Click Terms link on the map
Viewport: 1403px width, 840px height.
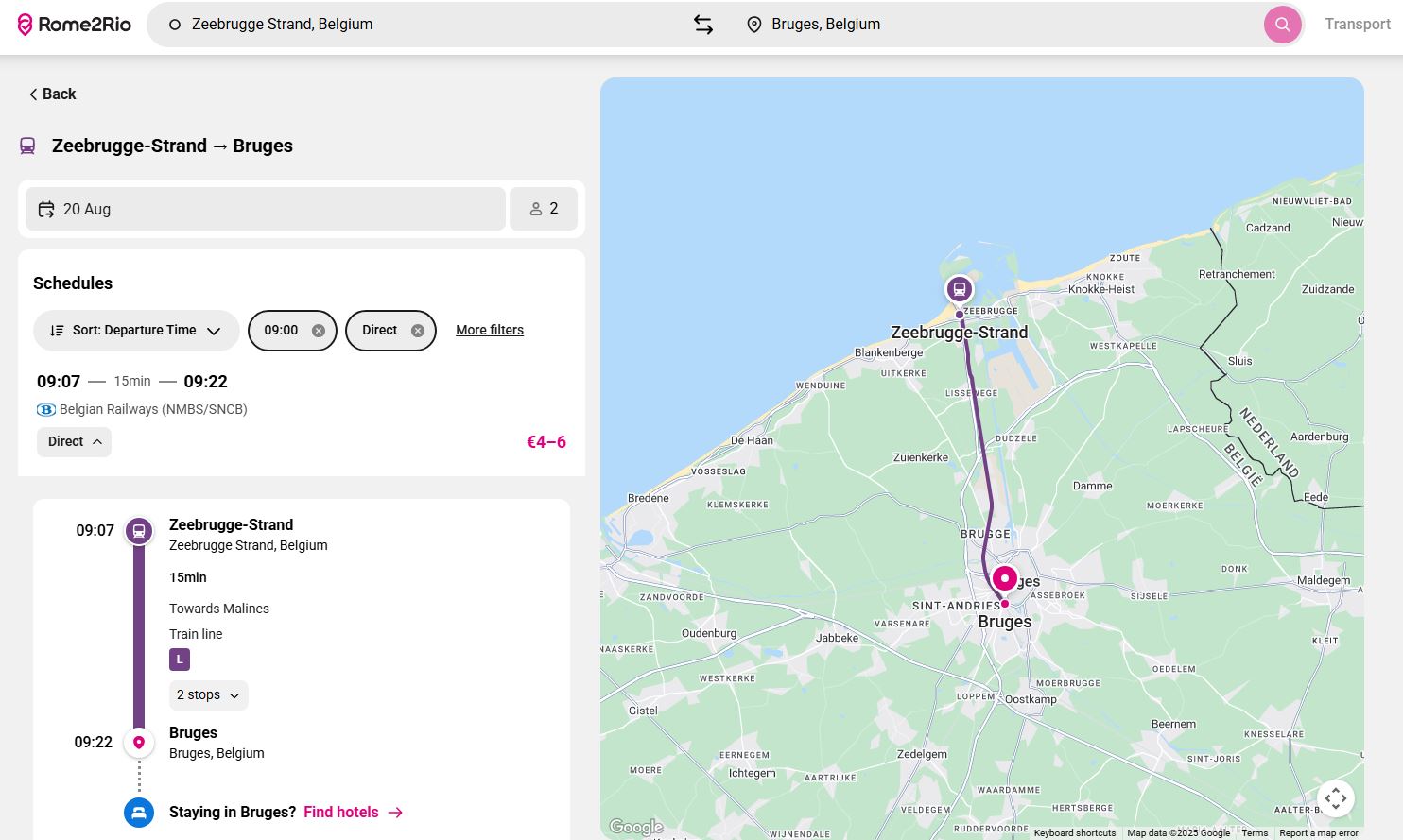[1255, 833]
